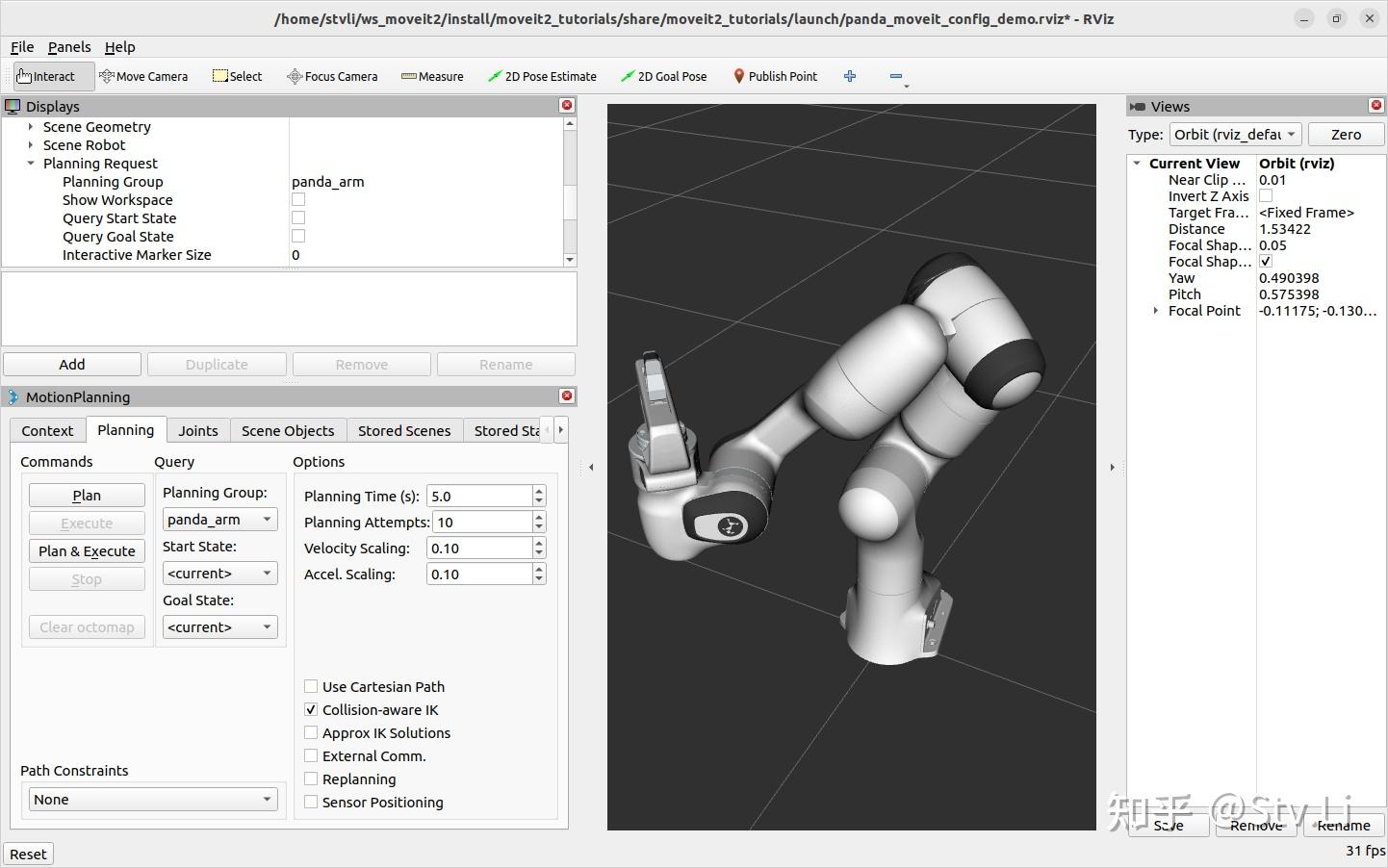
Task: Switch to the Joints tab
Action: click(197, 430)
